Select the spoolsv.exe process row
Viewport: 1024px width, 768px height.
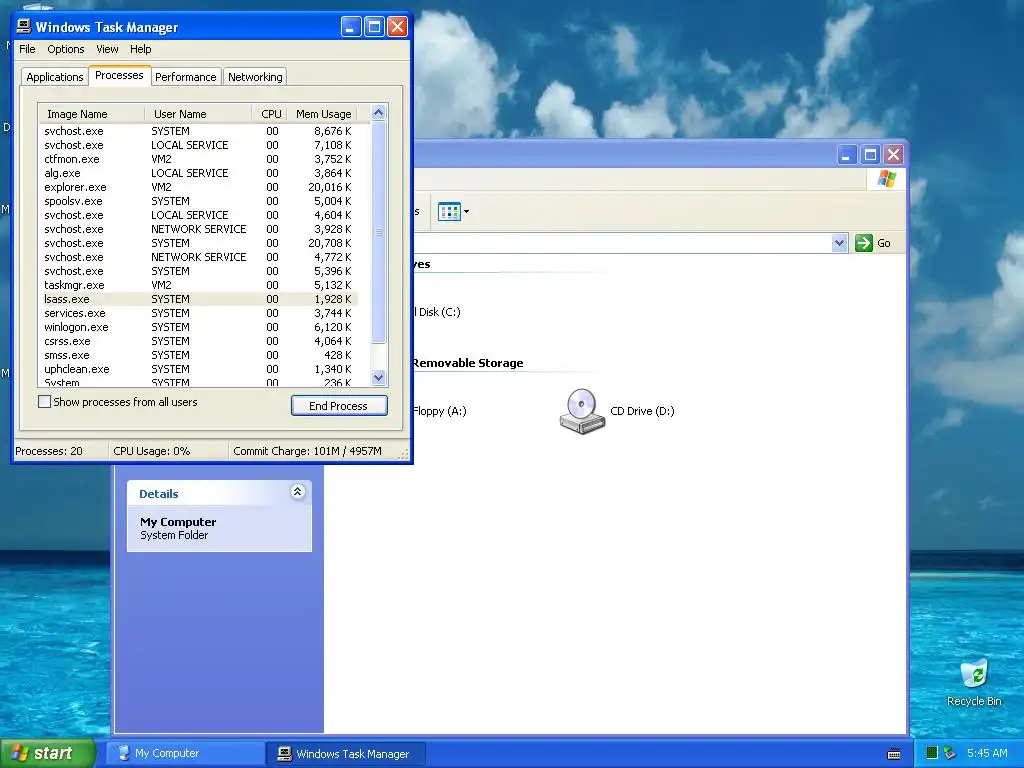[198, 201]
